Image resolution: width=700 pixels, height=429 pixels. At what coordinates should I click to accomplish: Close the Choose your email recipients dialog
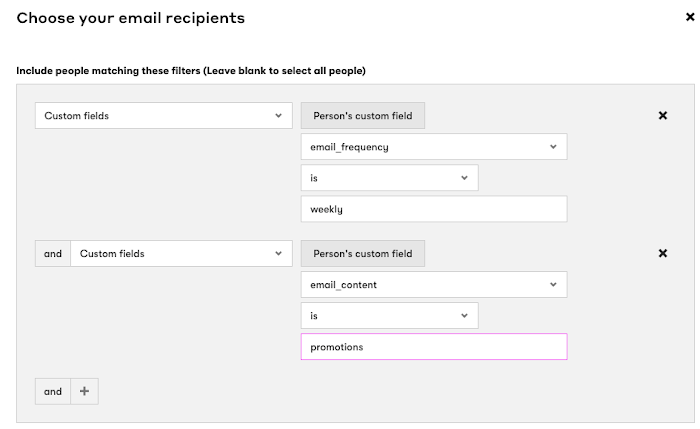690,17
